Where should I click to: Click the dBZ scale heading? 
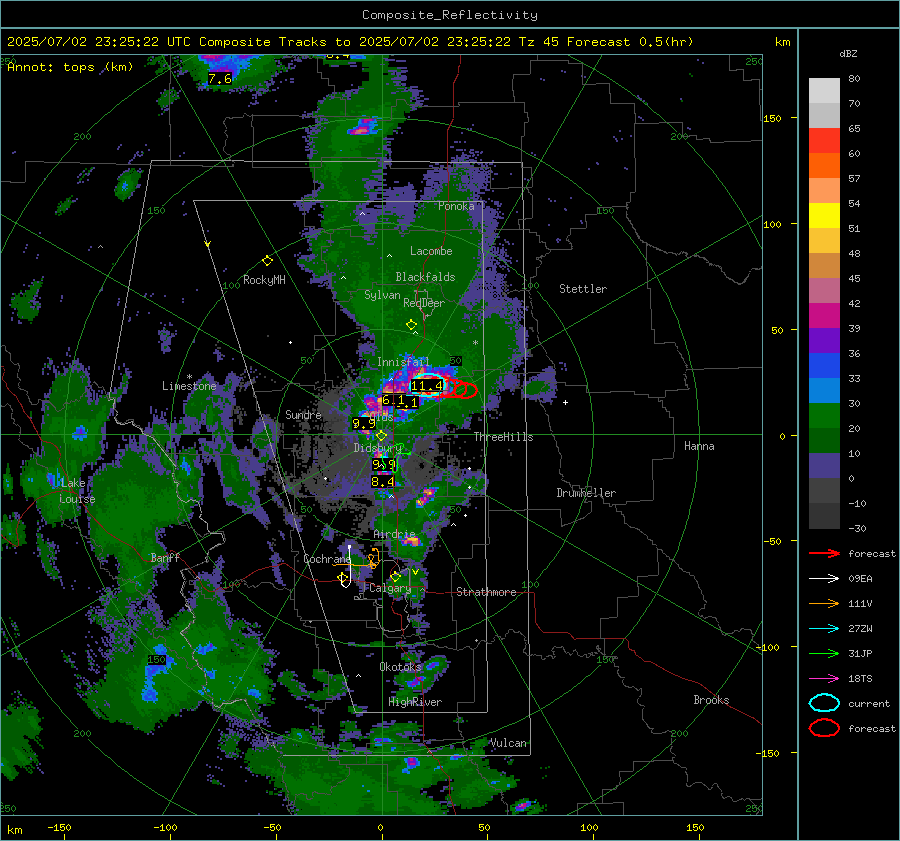[x=848, y=53]
